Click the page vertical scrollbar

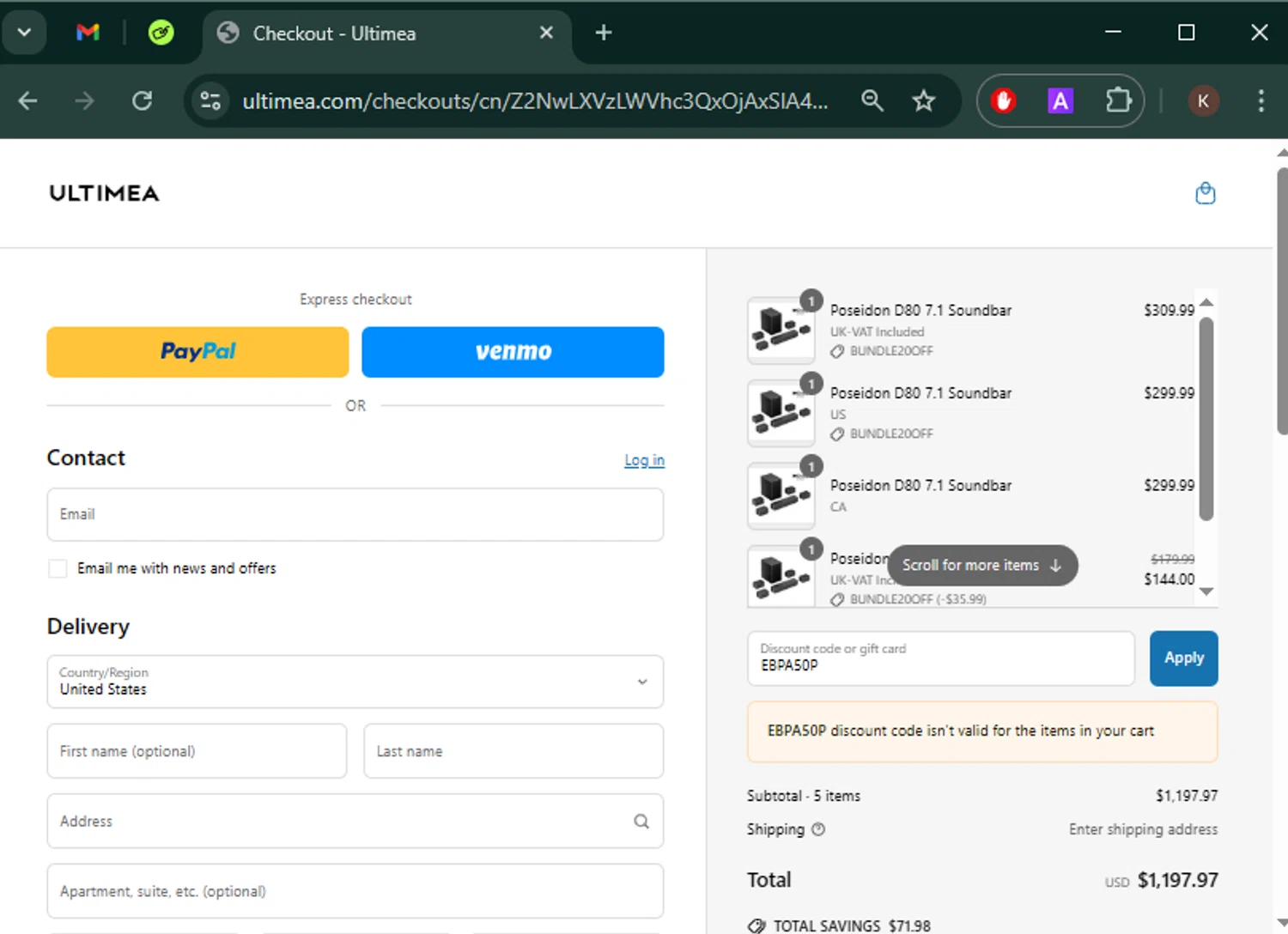1281,300
